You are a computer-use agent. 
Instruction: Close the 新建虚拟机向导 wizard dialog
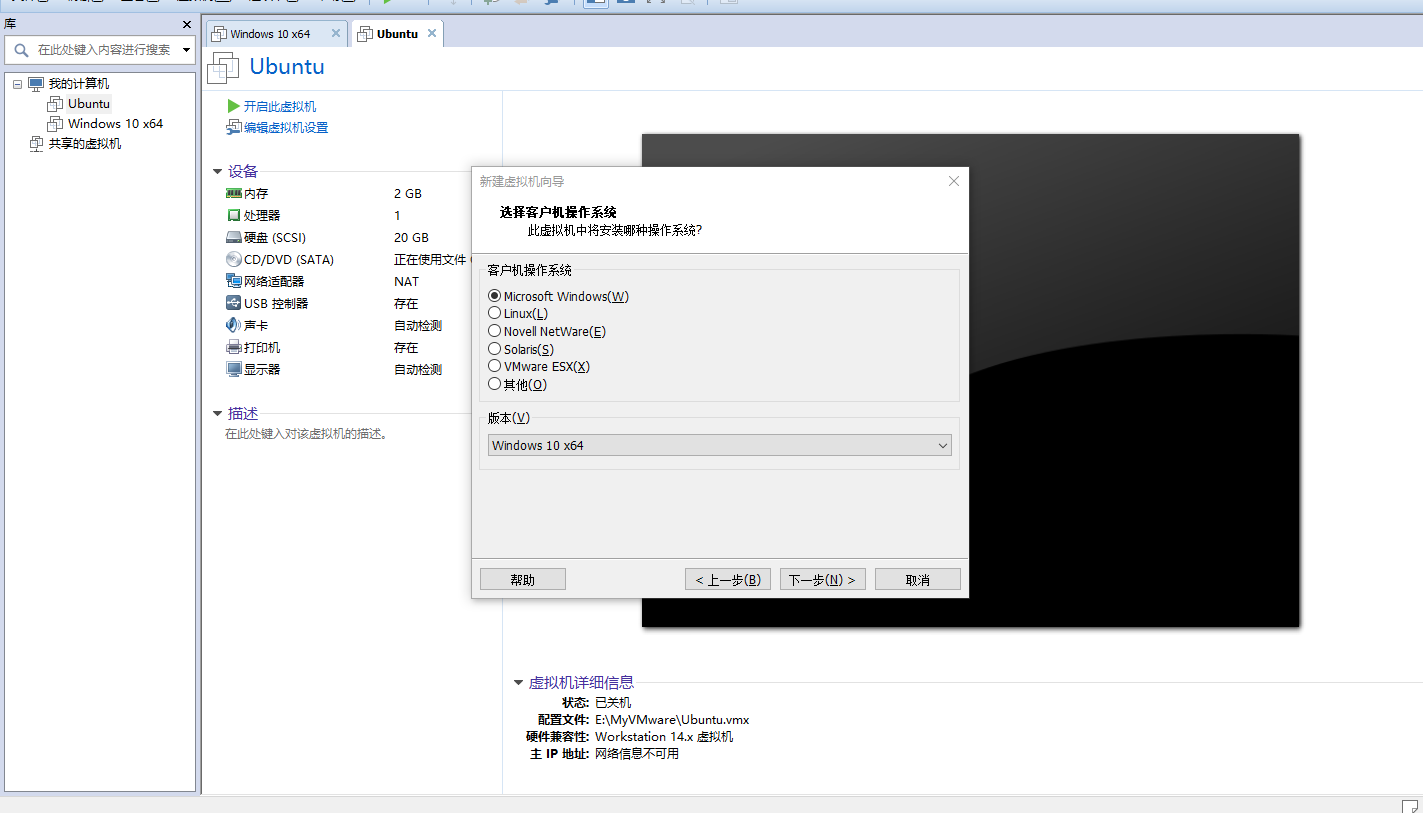point(953,181)
